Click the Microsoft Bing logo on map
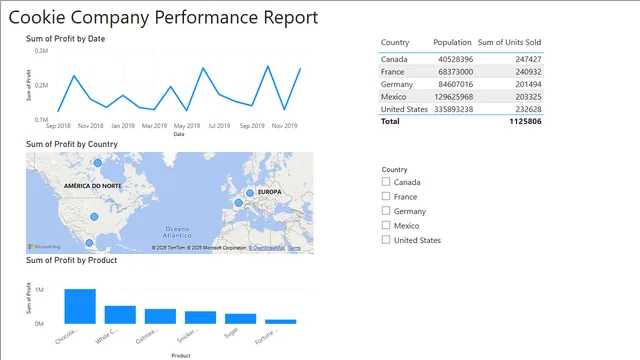The image size is (640, 360). click(x=44, y=247)
